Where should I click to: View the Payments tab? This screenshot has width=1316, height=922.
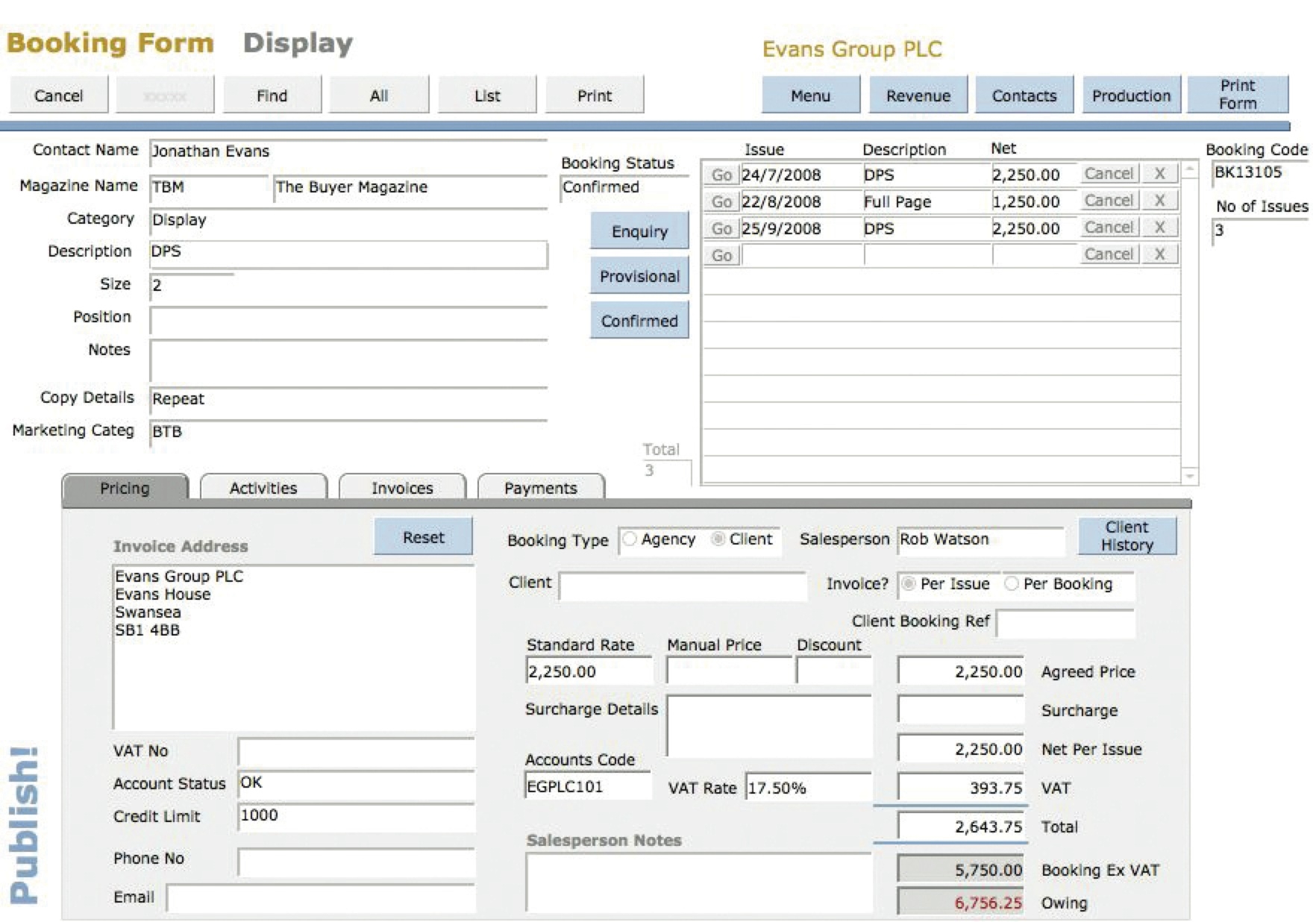pos(541,488)
